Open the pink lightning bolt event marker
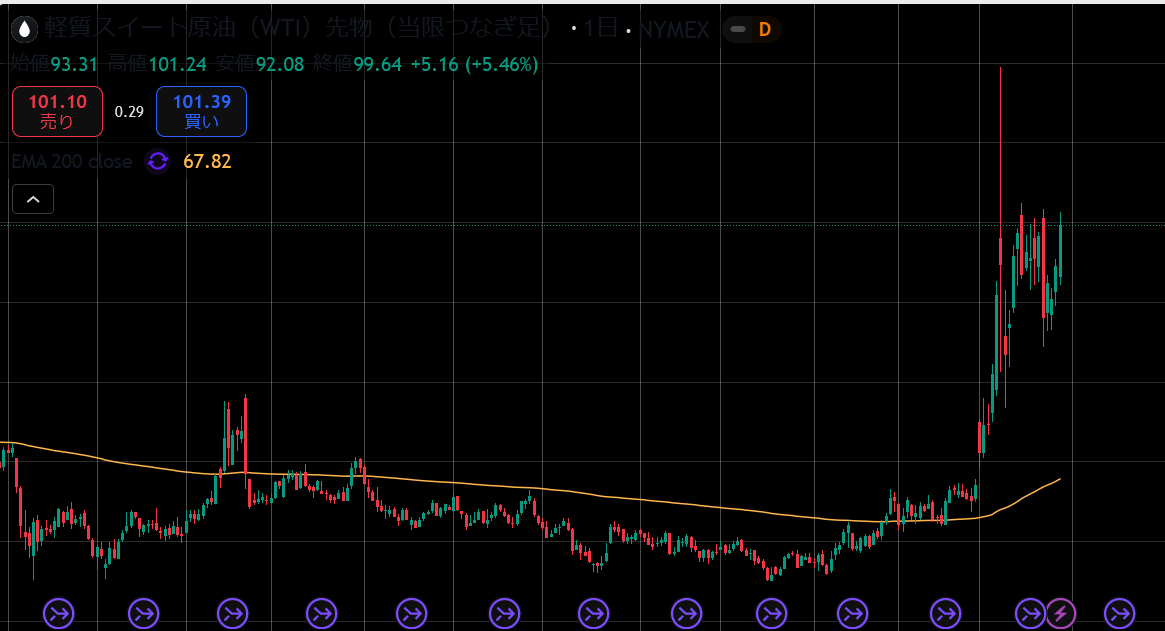The height and width of the screenshot is (631, 1165). (x=1060, y=612)
